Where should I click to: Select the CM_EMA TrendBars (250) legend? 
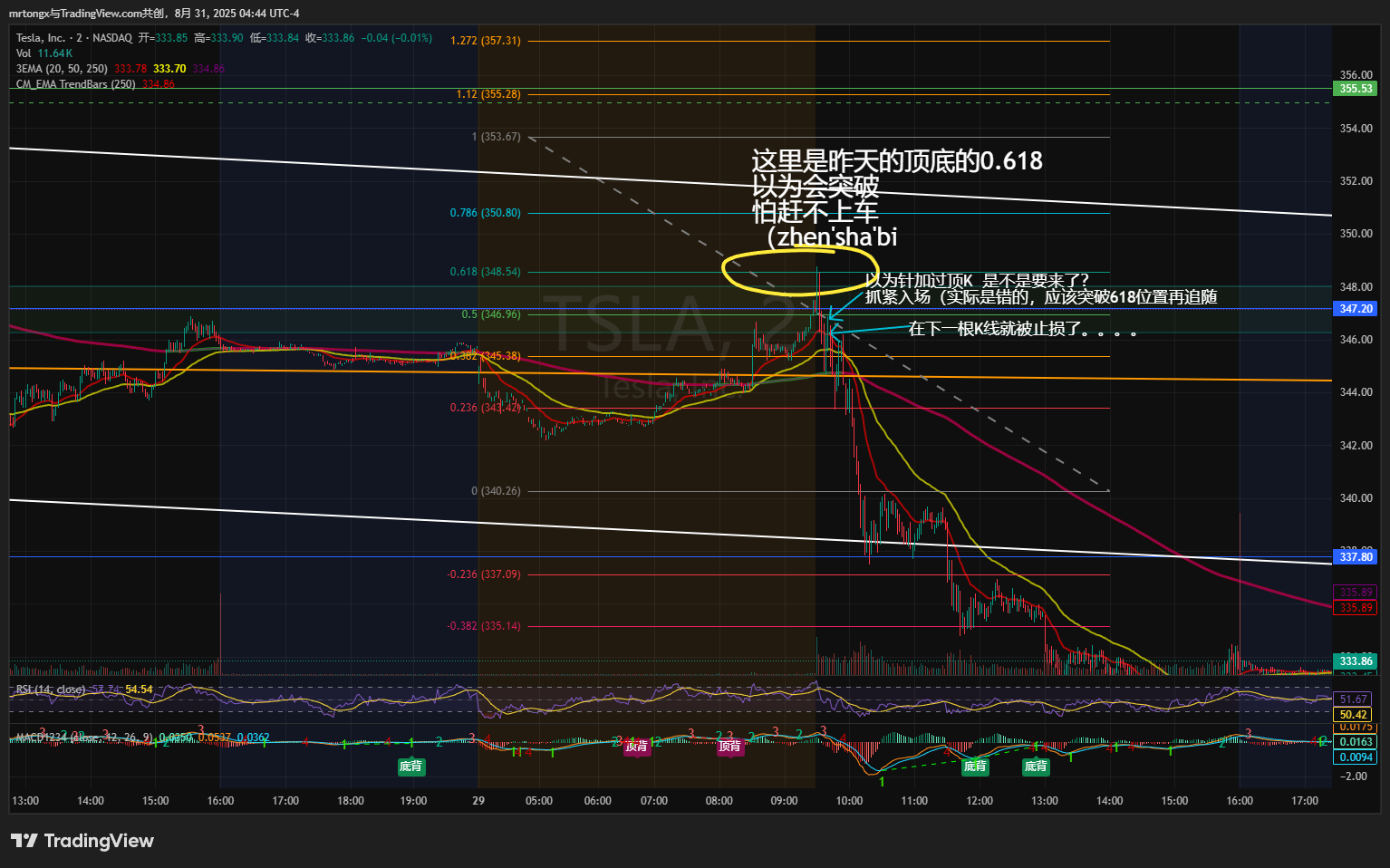point(76,84)
